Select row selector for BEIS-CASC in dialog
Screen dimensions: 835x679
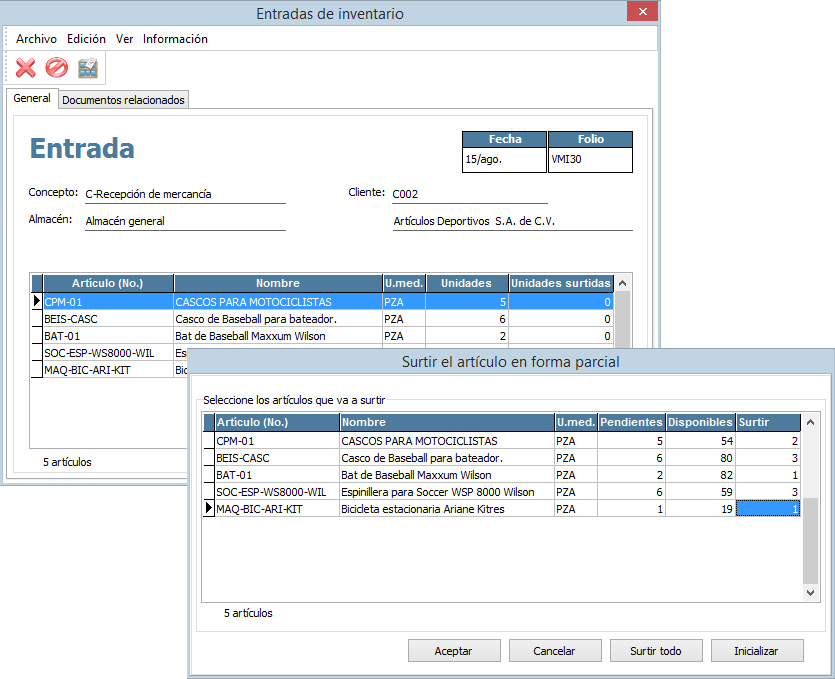(x=208, y=458)
